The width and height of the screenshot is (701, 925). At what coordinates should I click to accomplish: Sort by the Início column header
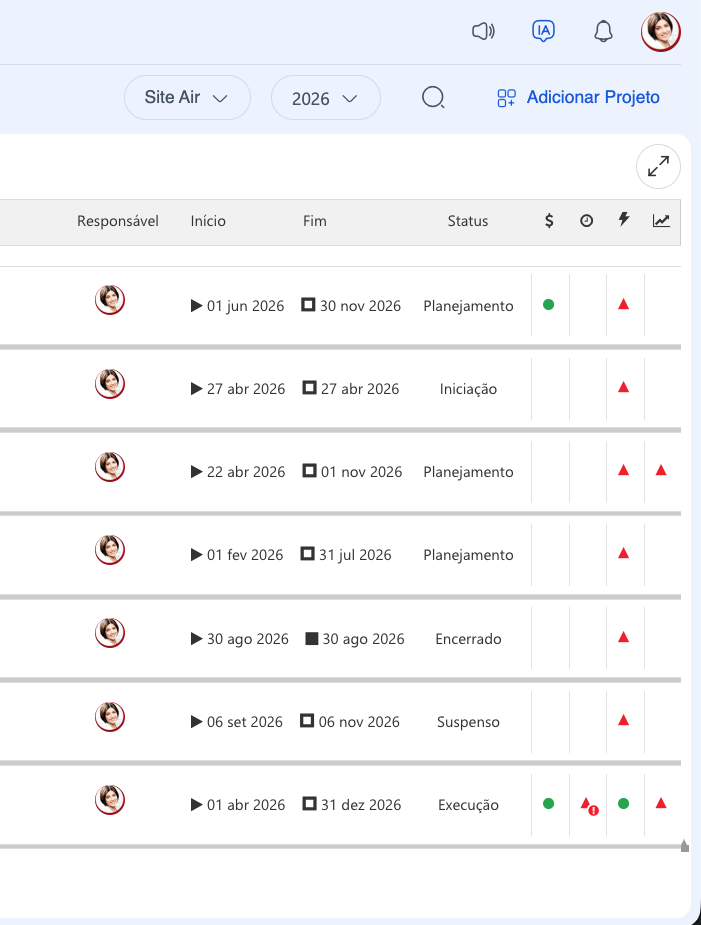(208, 221)
